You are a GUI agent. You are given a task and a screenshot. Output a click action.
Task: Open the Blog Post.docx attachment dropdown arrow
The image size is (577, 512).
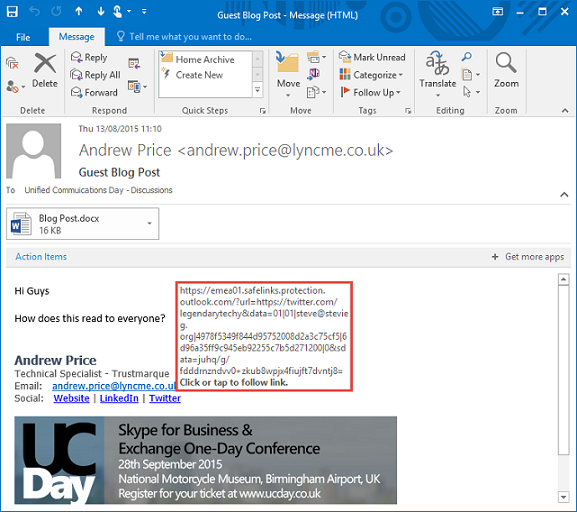tap(149, 223)
